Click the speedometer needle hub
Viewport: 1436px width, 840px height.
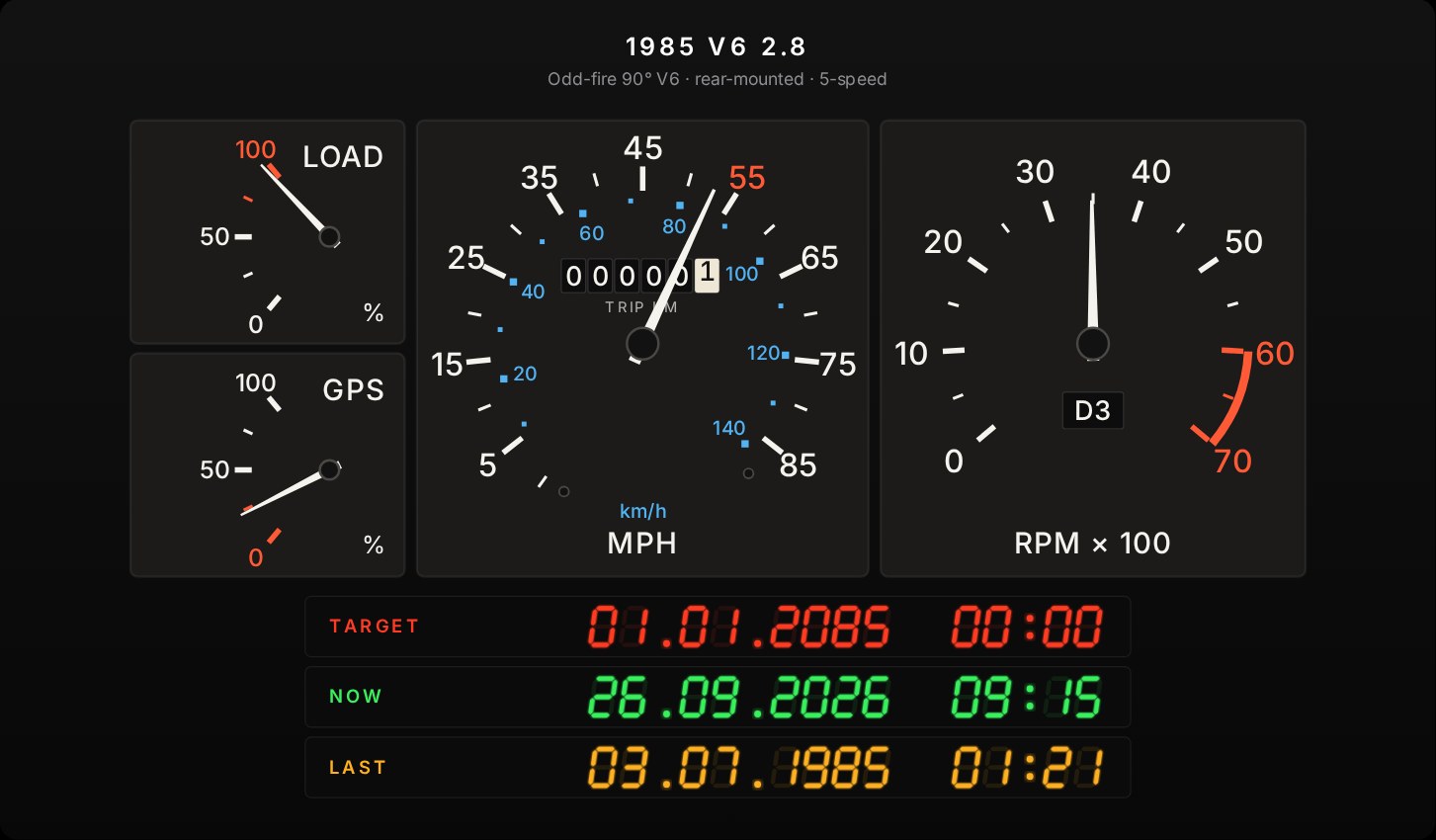coord(642,344)
